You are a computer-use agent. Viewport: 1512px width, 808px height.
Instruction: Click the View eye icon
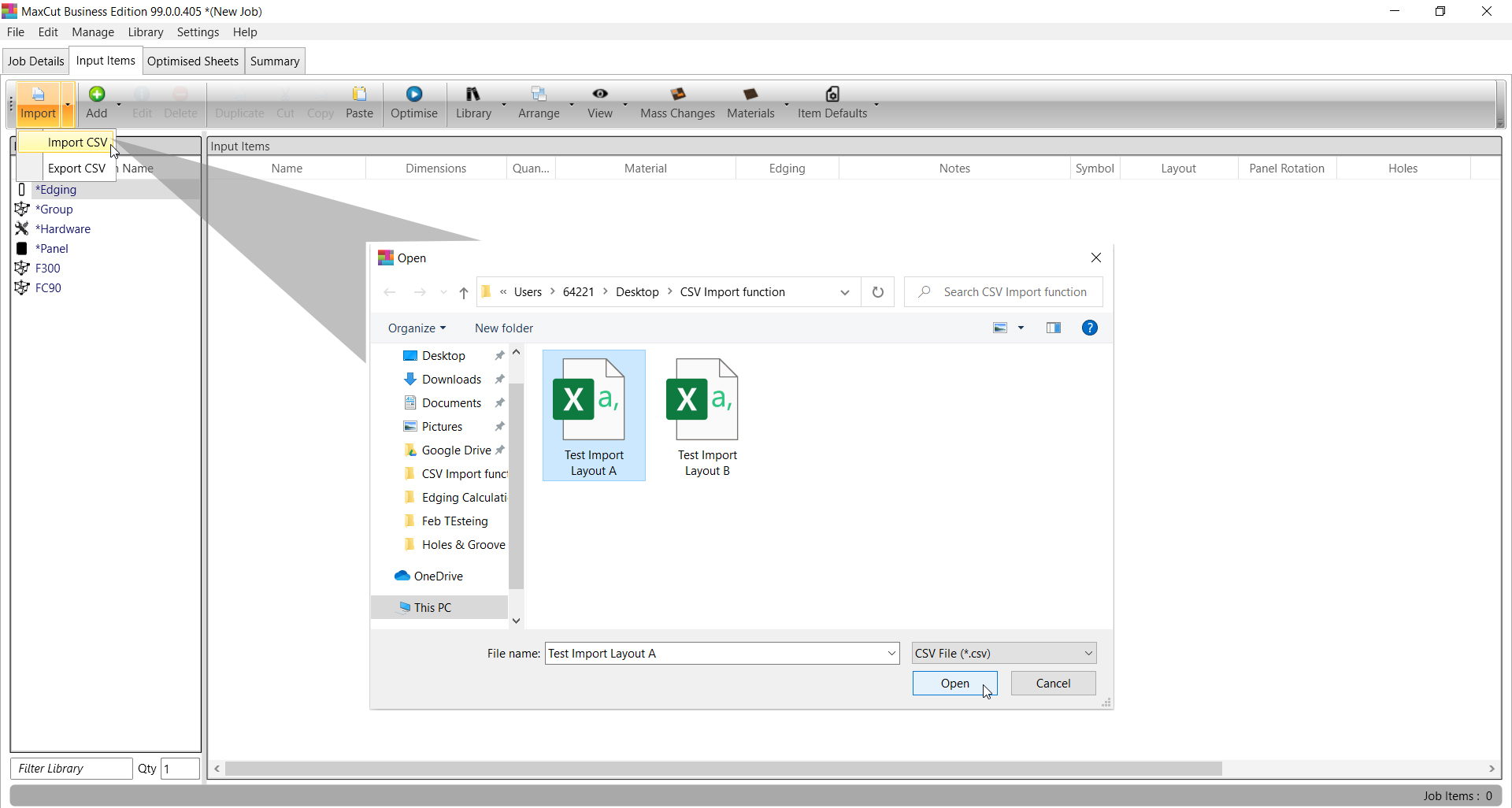(x=600, y=95)
